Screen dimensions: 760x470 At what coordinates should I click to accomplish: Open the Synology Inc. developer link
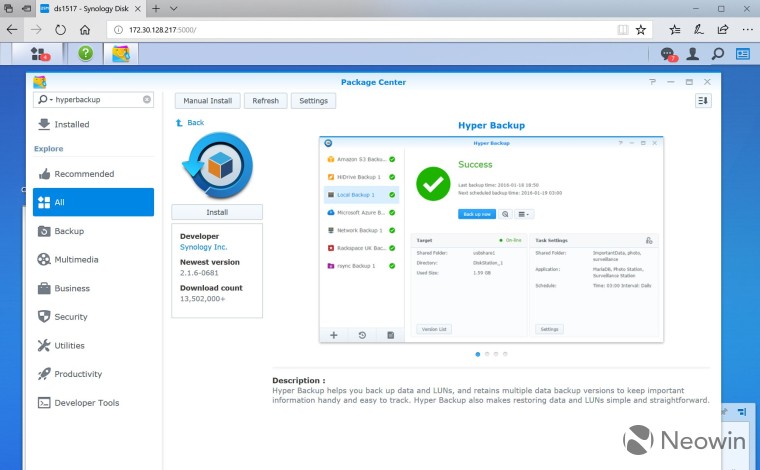pyautogui.click(x=204, y=247)
